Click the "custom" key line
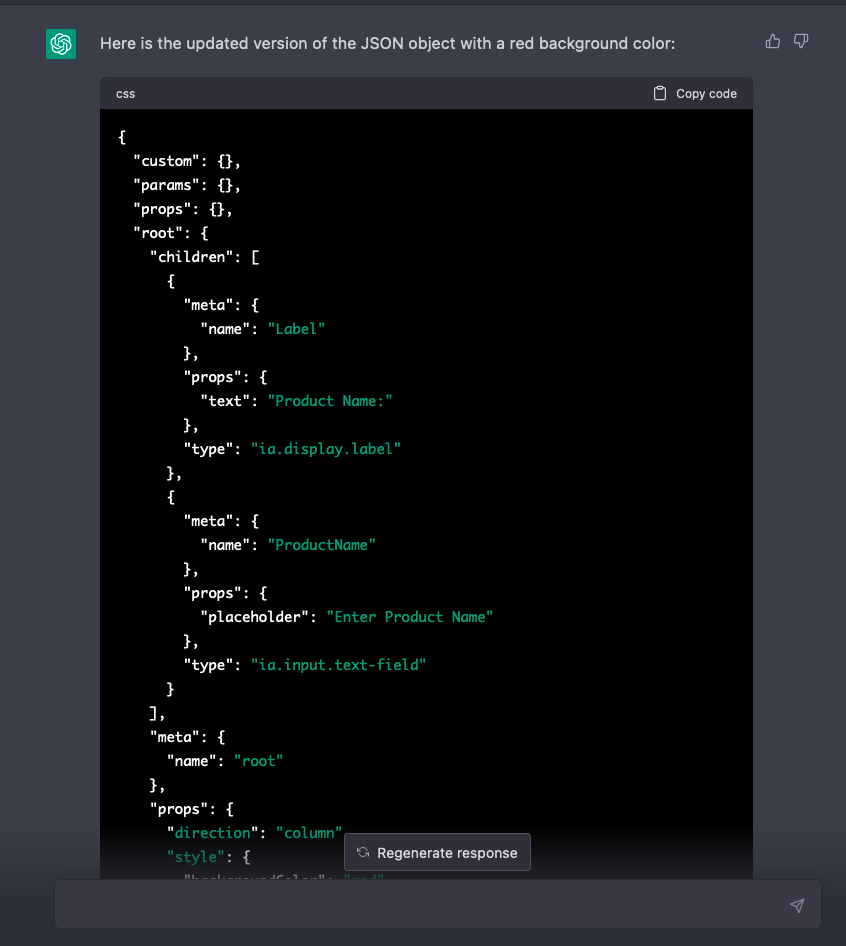 [x=187, y=161]
